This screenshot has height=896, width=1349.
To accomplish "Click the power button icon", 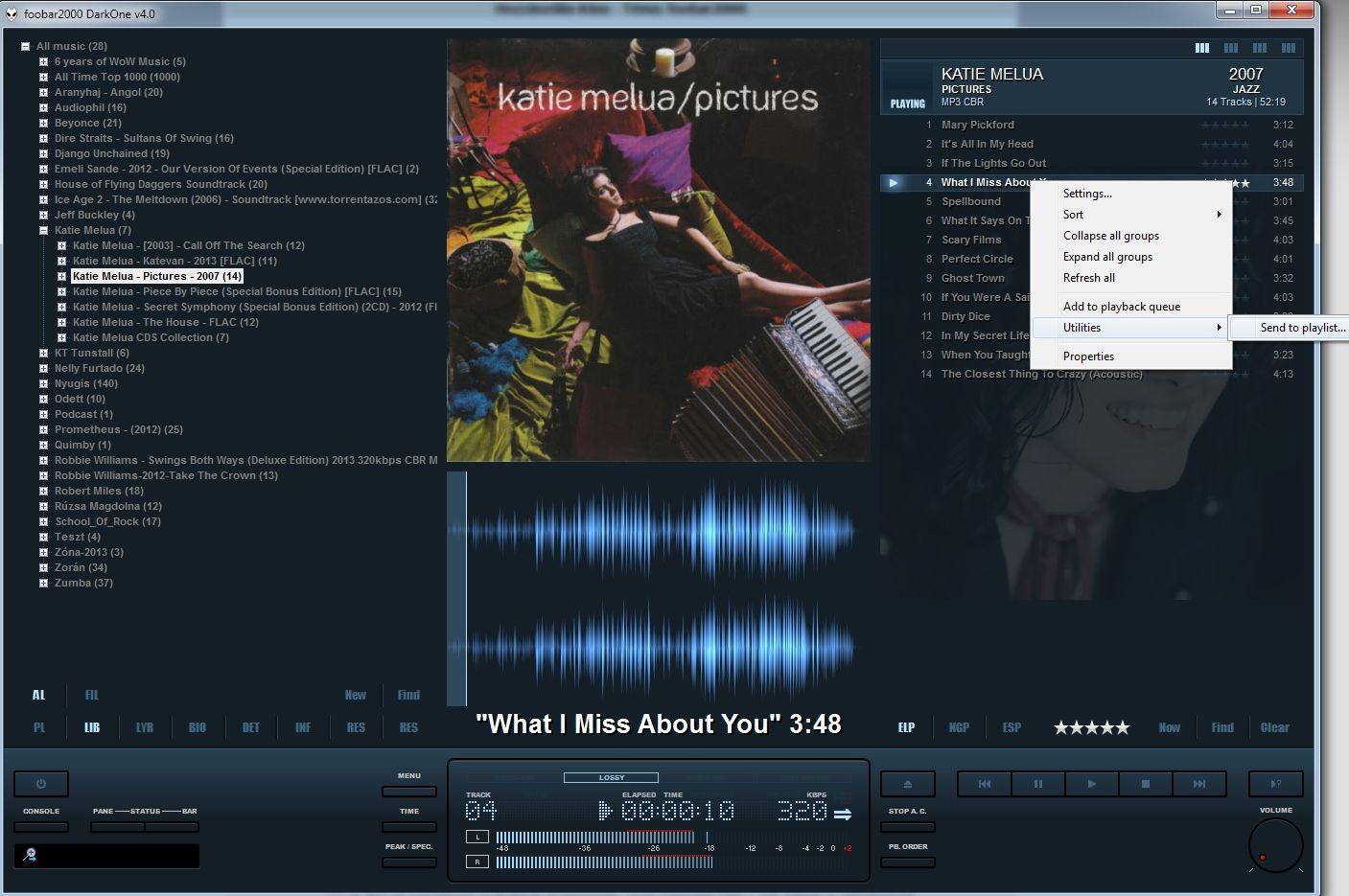I will (x=41, y=783).
